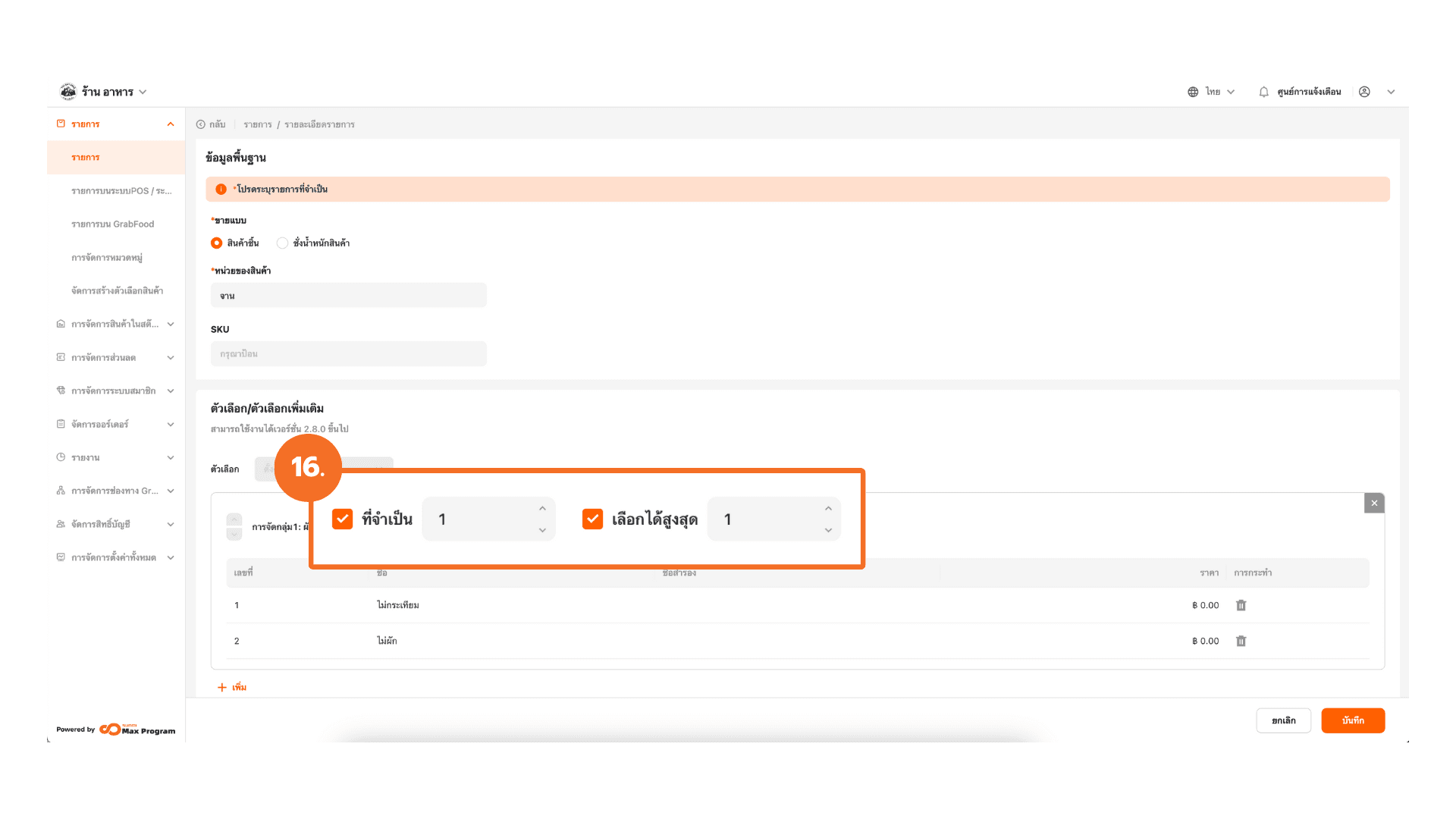Click the back arrow กลับ icon
This screenshot has height=819, width=1456.
(x=201, y=124)
